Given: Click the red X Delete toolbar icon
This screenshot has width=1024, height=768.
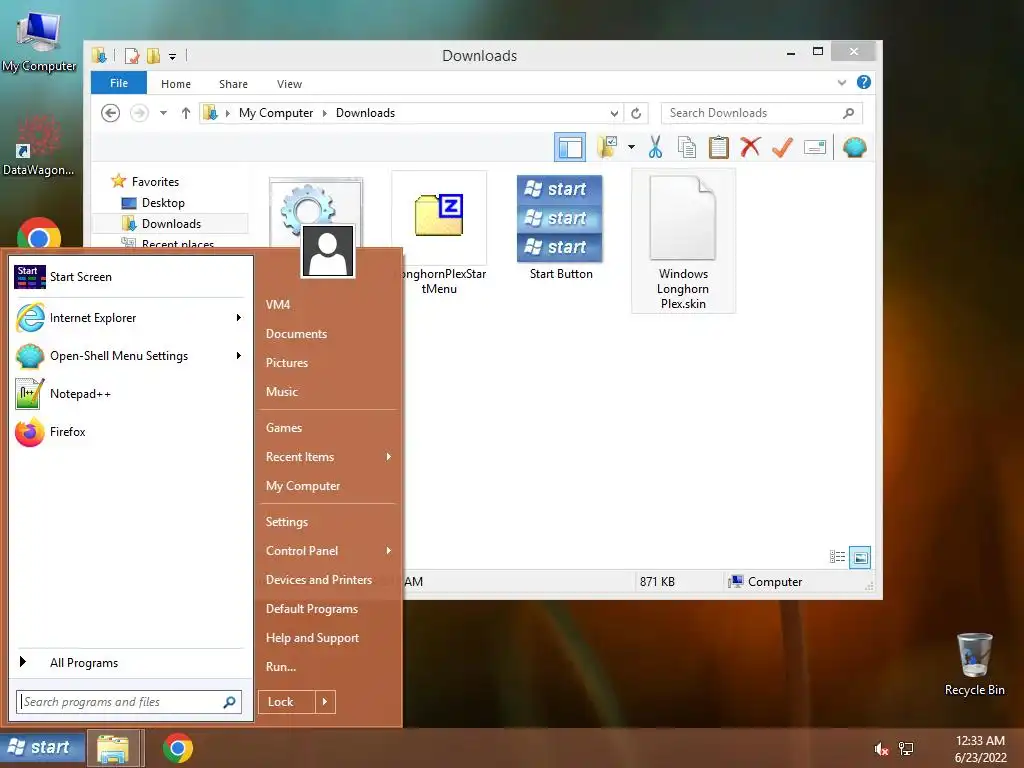Looking at the screenshot, I should pyautogui.click(x=750, y=147).
